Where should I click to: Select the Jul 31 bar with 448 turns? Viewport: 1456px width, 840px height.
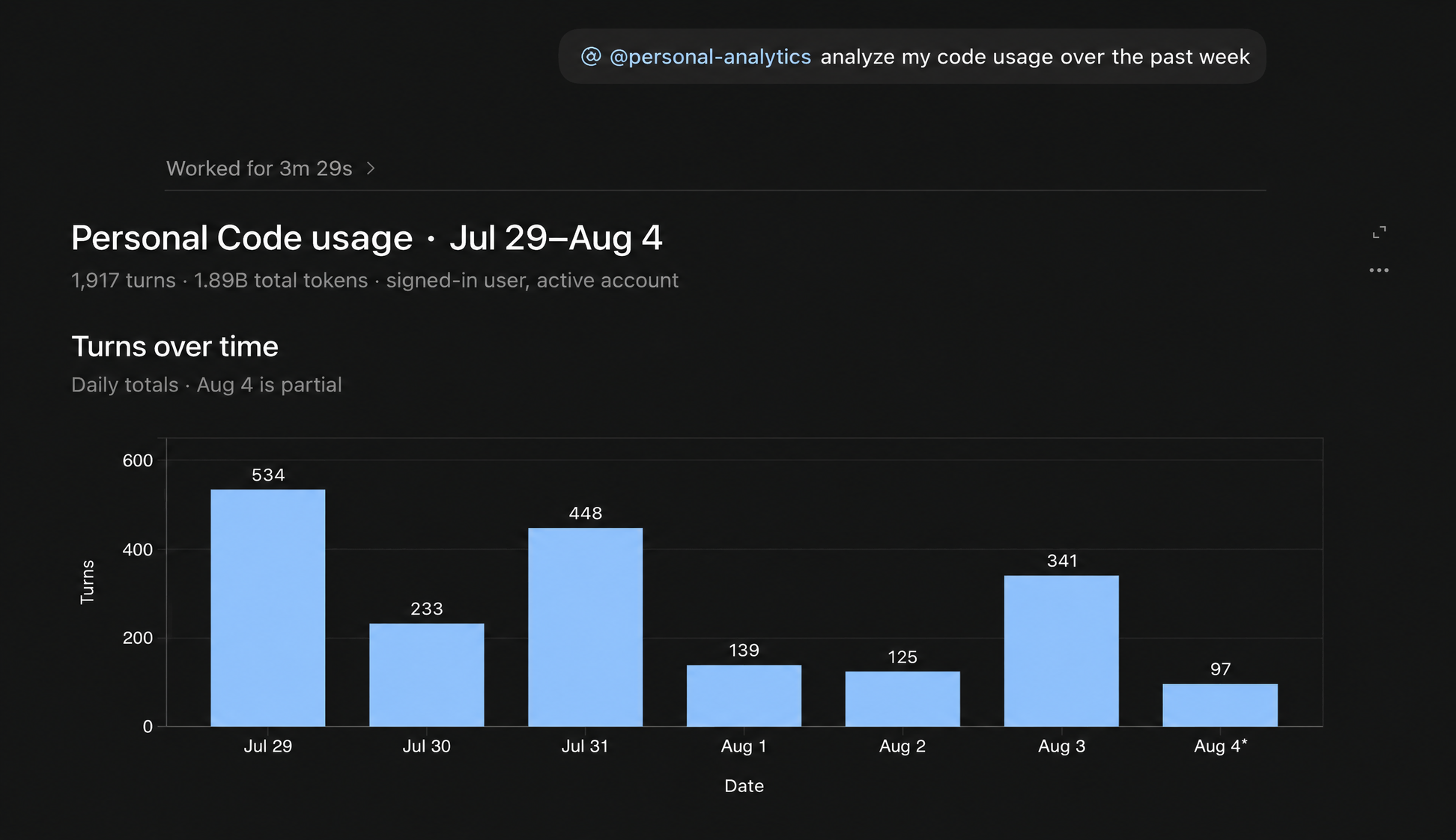click(586, 627)
